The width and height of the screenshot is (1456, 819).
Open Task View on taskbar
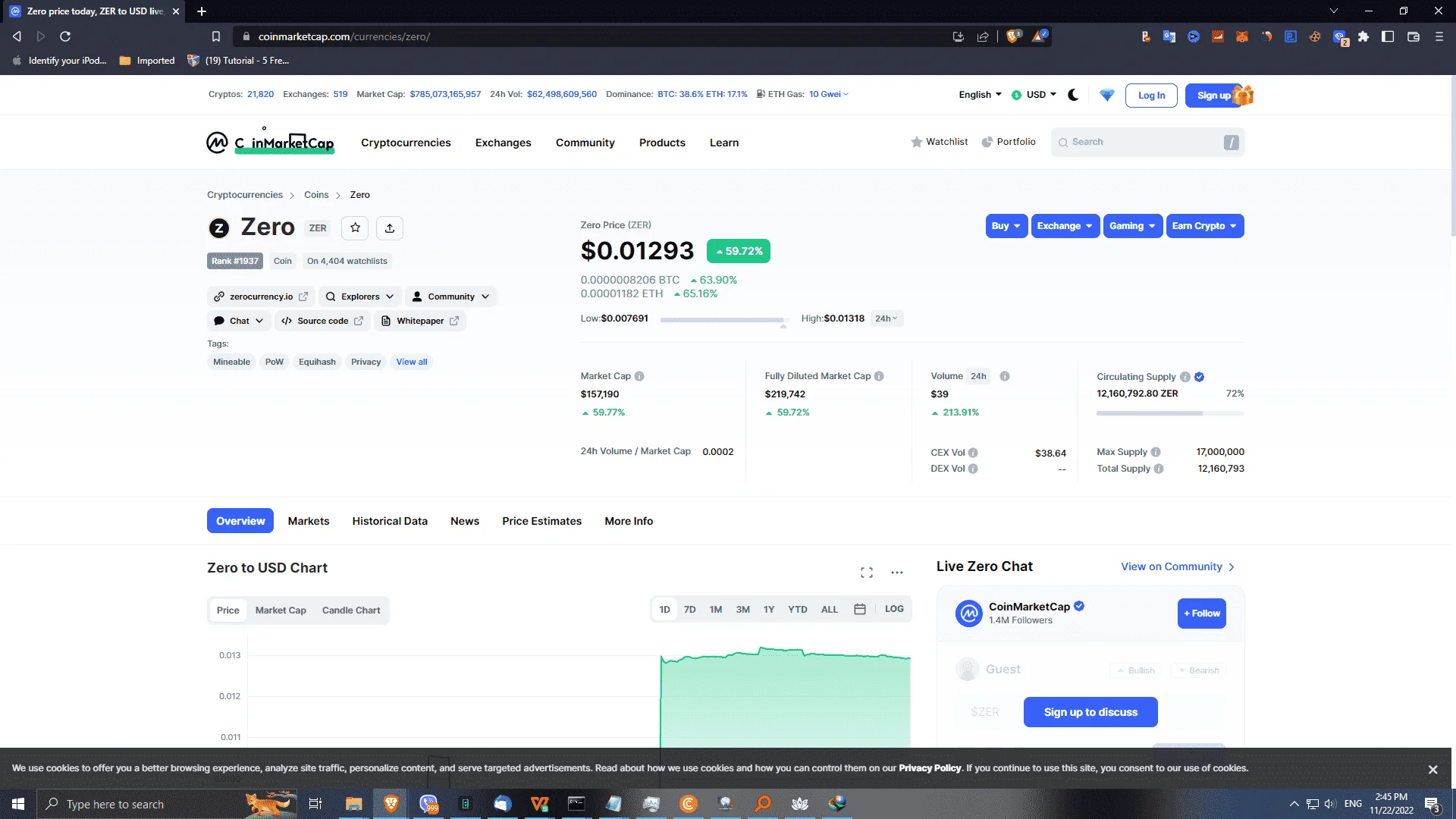[315, 804]
